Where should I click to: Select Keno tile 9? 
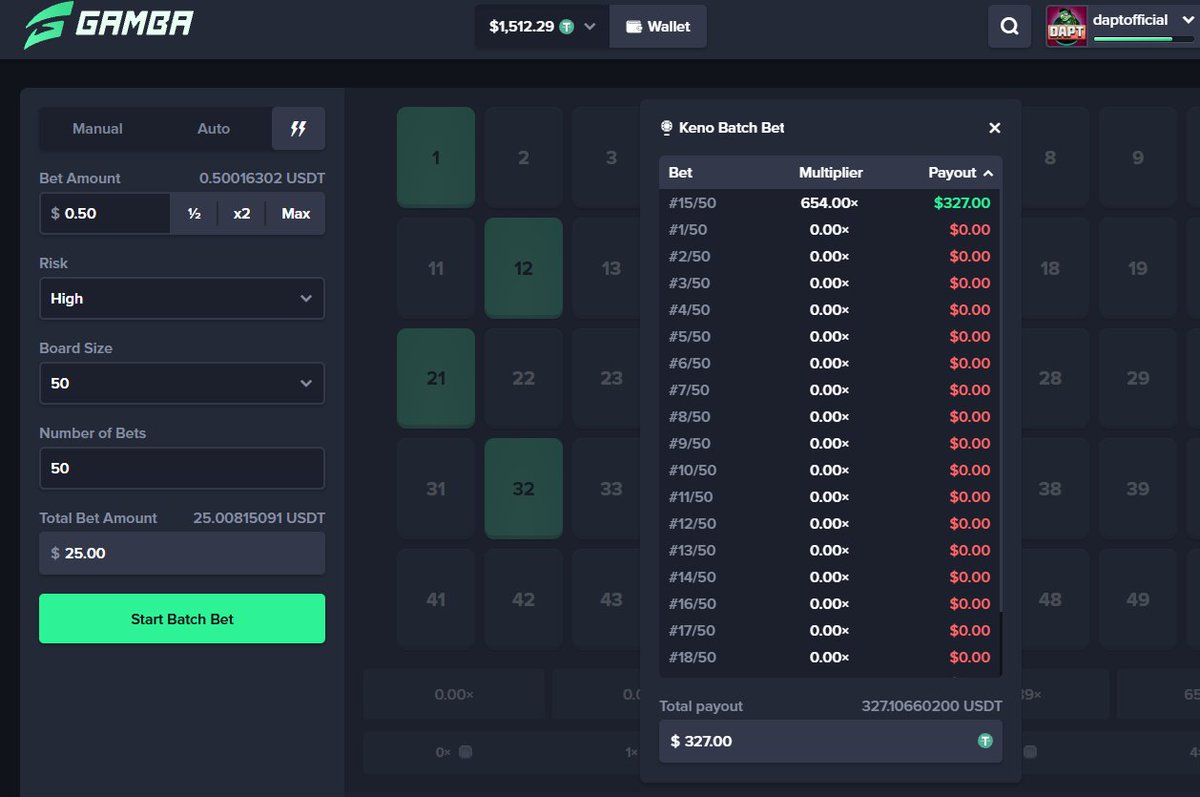(x=1138, y=158)
